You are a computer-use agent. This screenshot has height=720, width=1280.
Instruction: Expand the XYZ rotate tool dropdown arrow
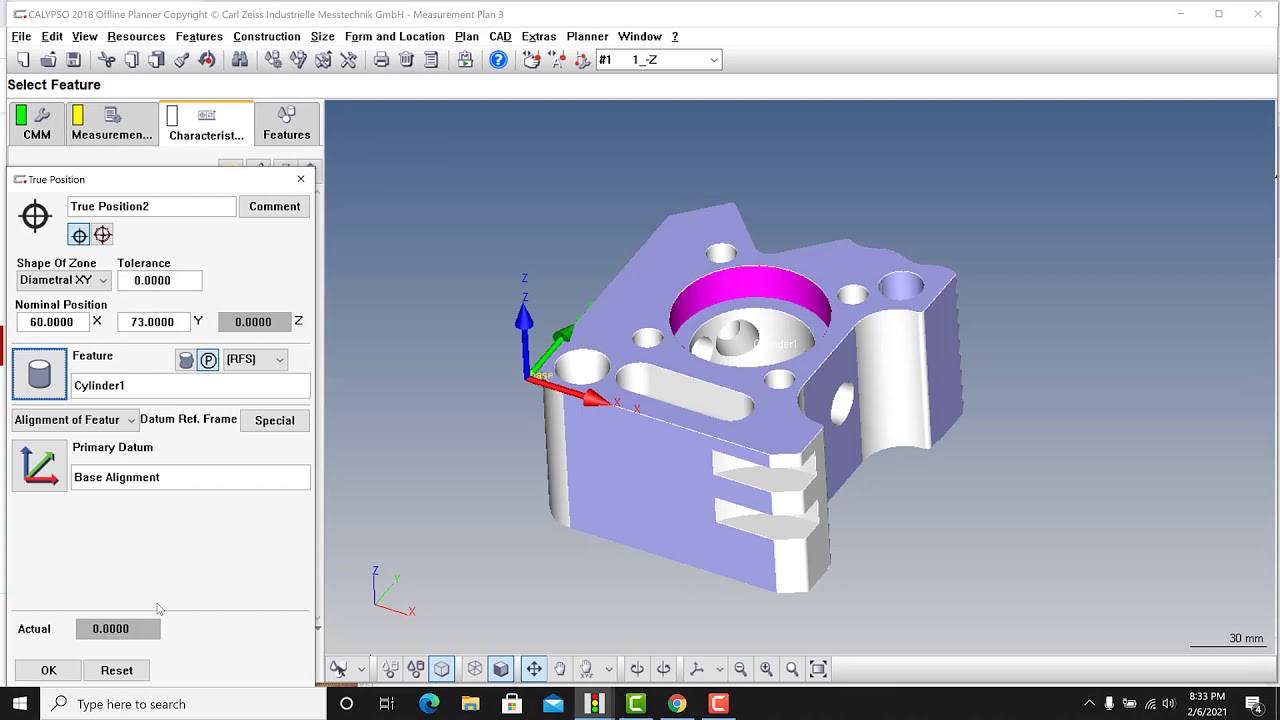[609, 669]
